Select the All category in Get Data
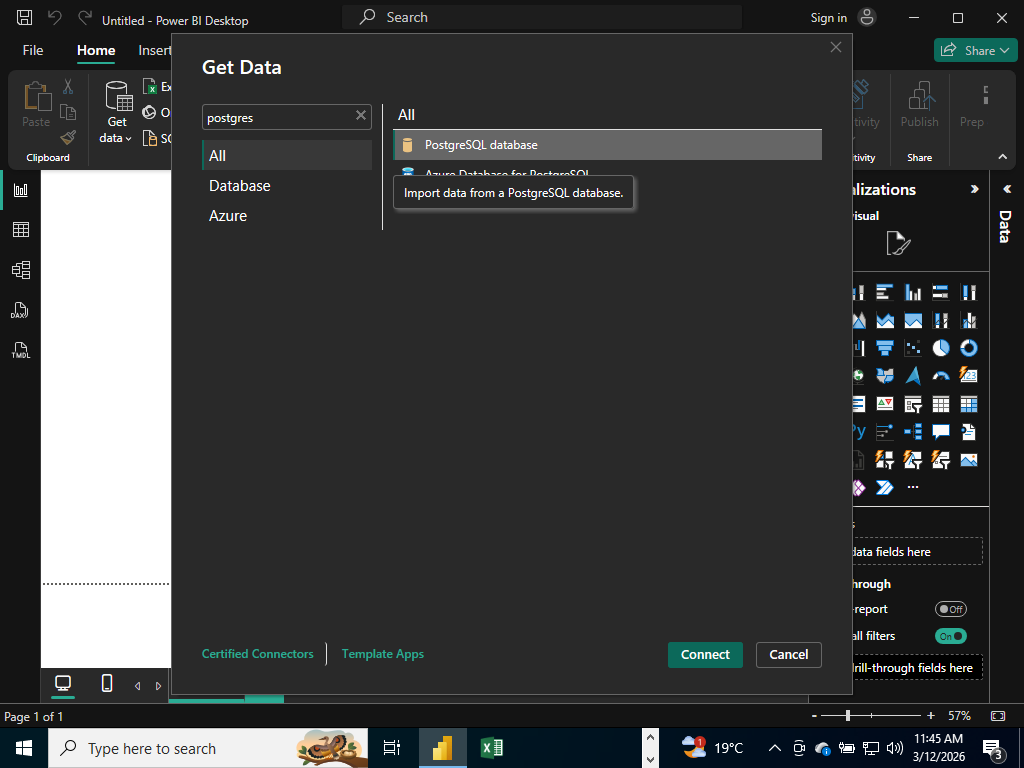This screenshot has height=768, width=1024. [x=287, y=155]
